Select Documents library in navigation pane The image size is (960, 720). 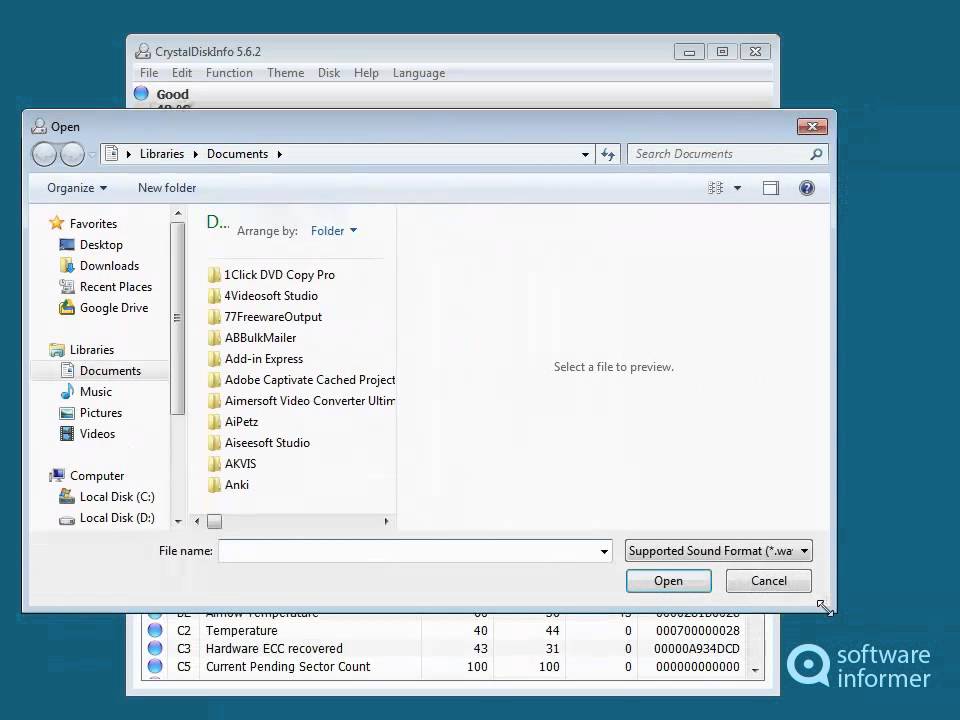point(100,371)
